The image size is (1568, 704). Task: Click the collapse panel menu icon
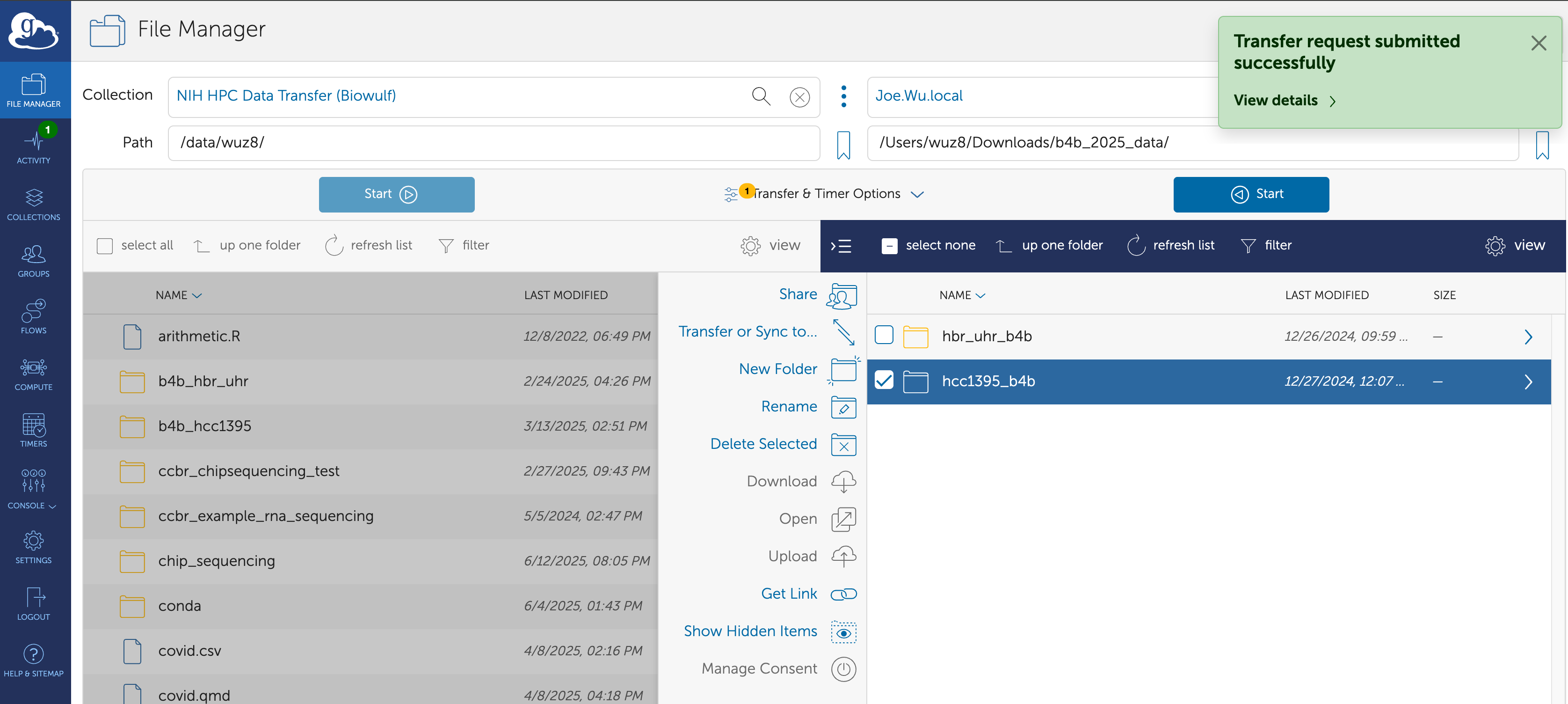coord(841,246)
